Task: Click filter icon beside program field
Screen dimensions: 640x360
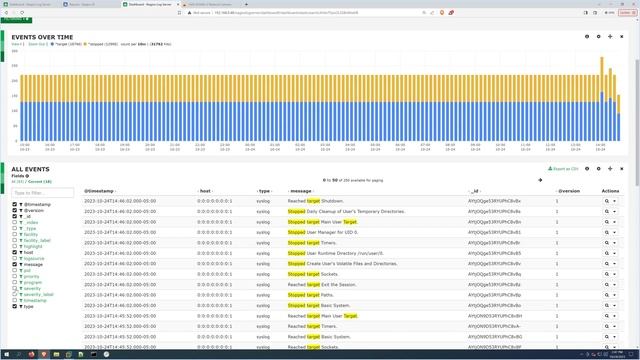Action: 21,282
